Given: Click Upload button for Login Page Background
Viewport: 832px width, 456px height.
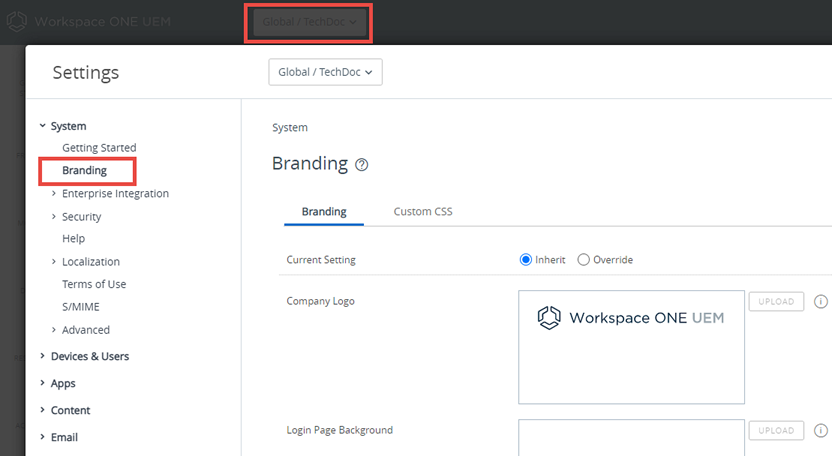Looking at the screenshot, I should (x=776, y=431).
